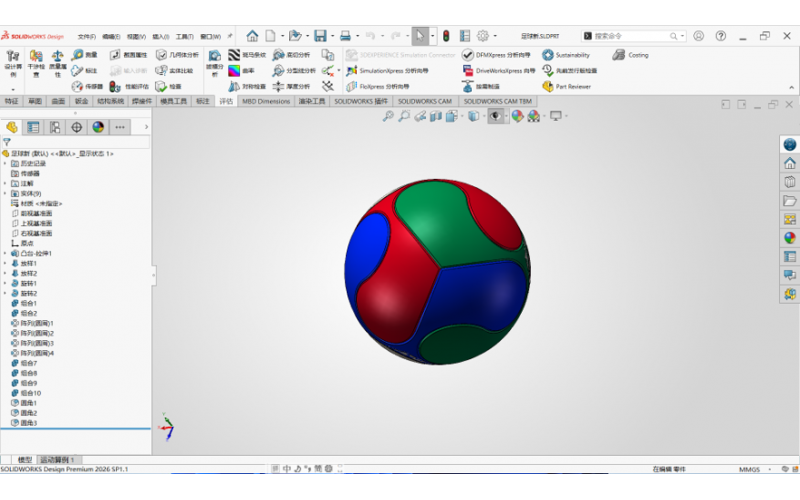The image size is (800, 500).
Task: Click the MMGS unit system in status bar
Action: pos(749,469)
